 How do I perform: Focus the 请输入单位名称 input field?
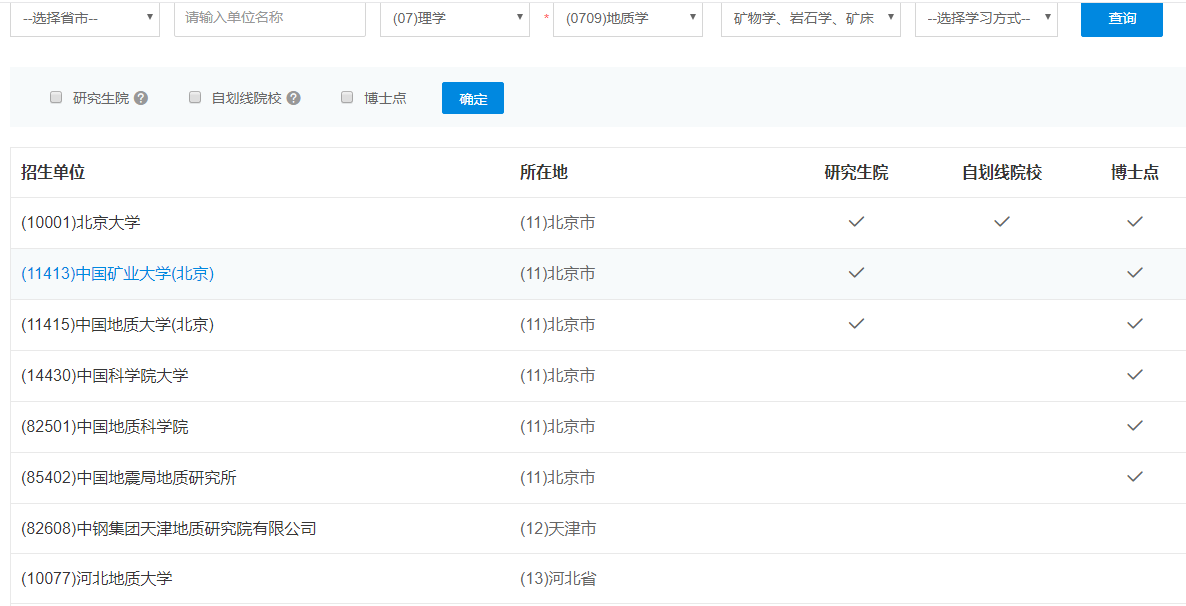tap(269, 18)
